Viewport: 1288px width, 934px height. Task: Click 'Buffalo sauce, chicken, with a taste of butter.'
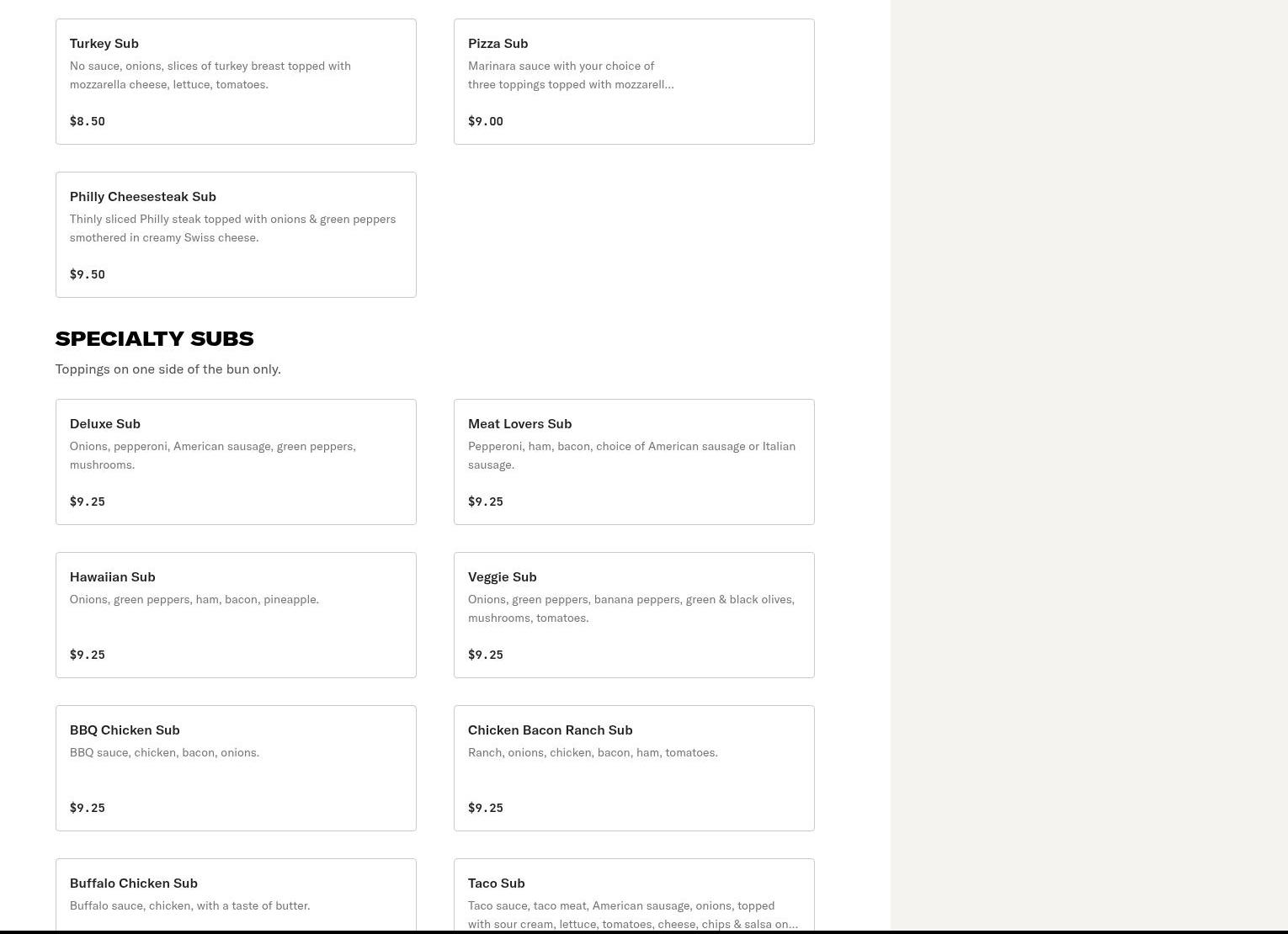pyautogui.click(x=190, y=905)
